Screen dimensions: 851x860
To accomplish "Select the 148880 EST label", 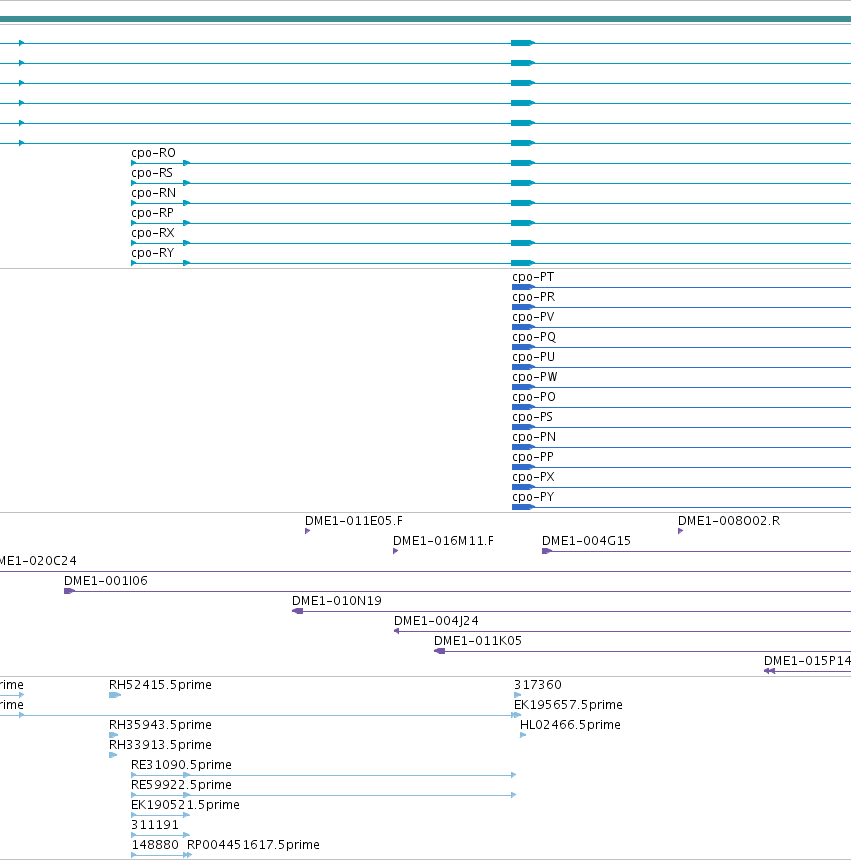I will click(x=155, y=845).
